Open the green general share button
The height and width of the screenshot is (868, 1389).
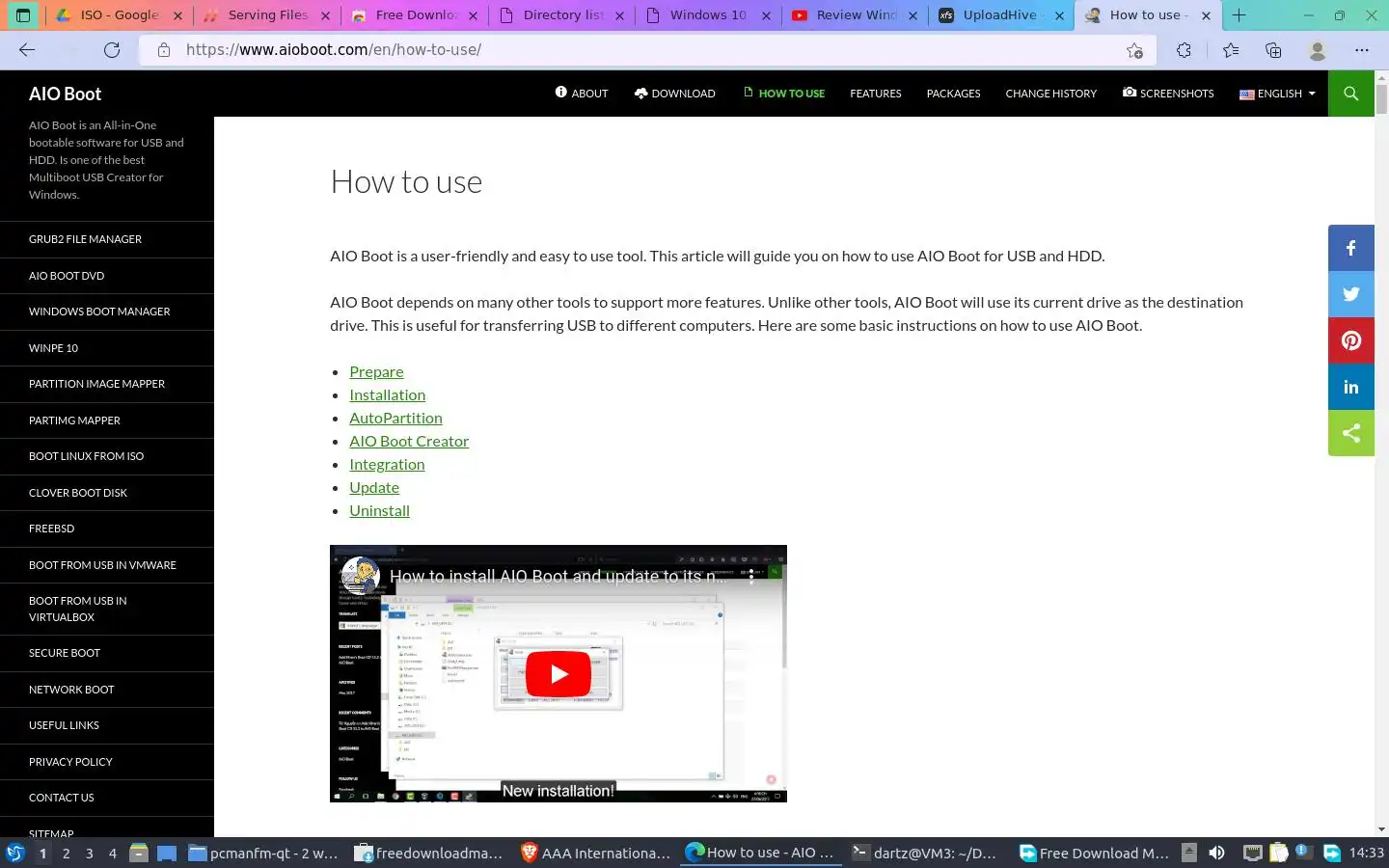pyautogui.click(x=1350, y=433)
